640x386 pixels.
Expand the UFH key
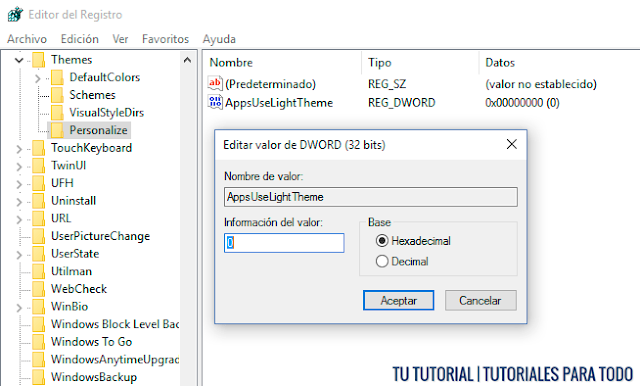point(19,184)
